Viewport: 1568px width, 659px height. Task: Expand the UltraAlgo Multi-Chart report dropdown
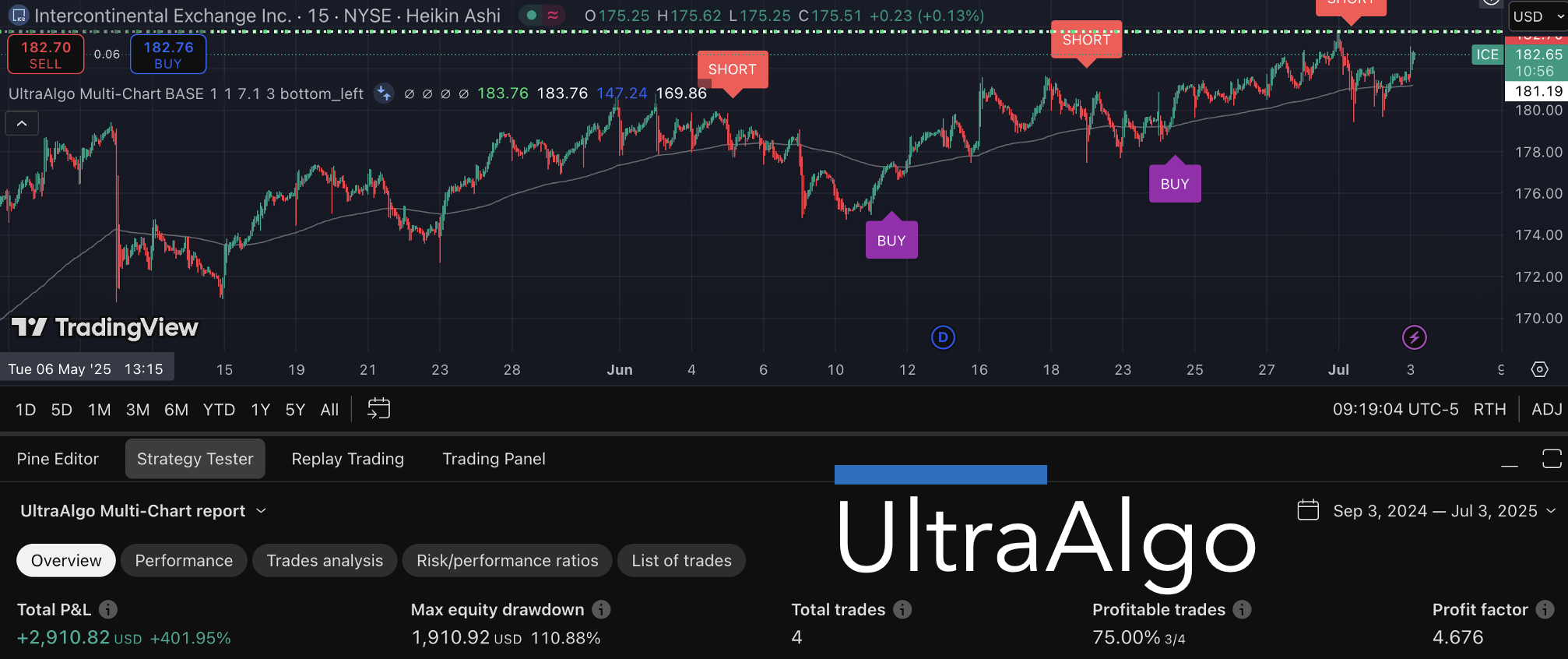click(143, 511)
